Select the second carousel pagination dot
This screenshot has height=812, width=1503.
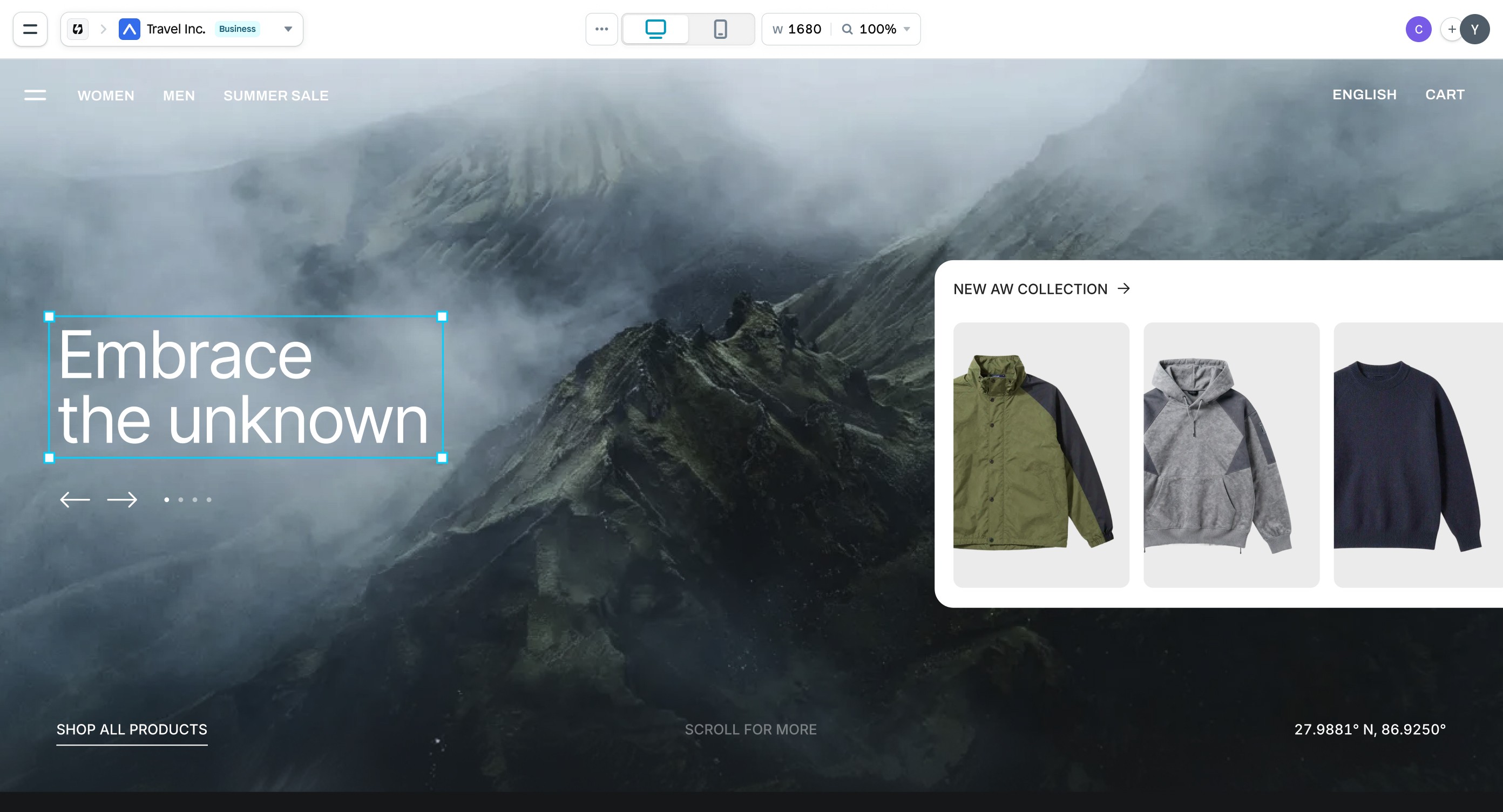tap(181, 499)
